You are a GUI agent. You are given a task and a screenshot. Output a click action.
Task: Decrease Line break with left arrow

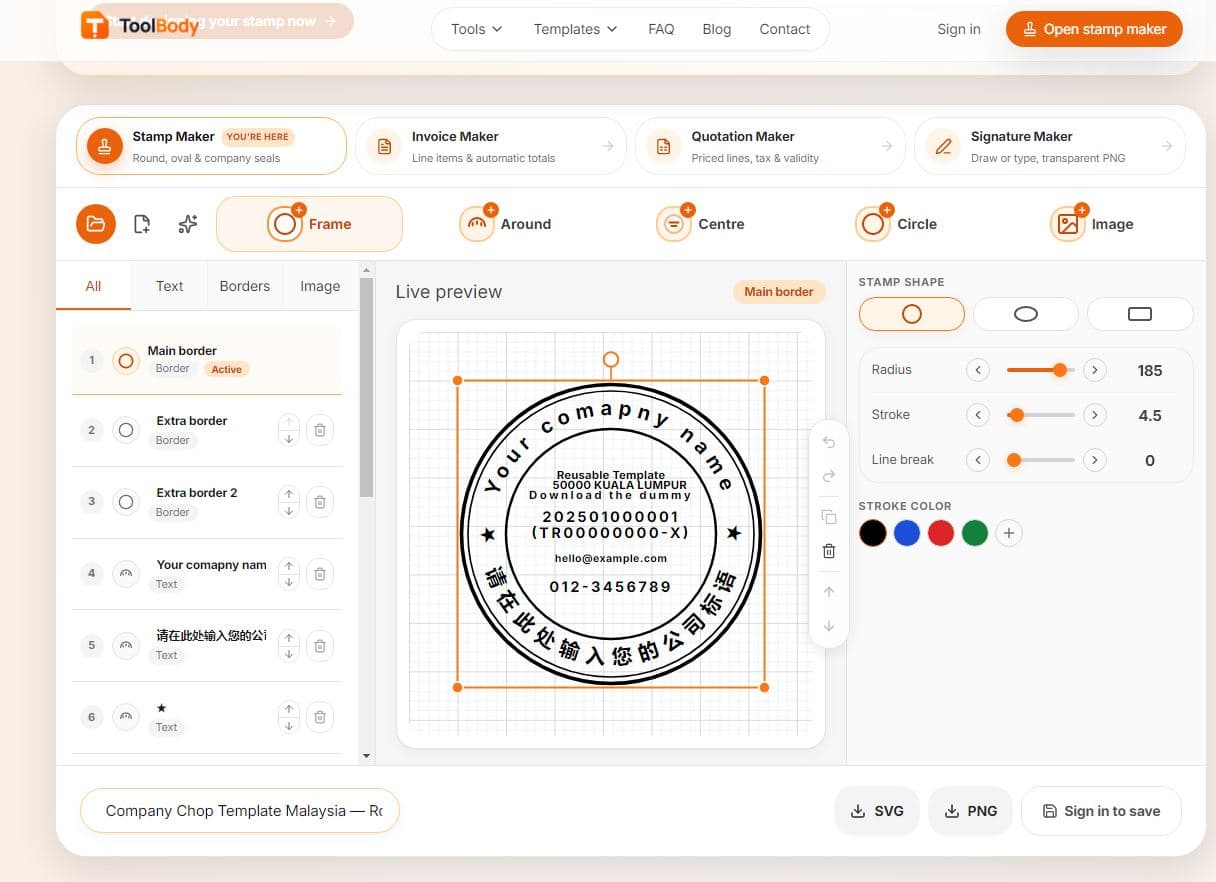[978, 460]
